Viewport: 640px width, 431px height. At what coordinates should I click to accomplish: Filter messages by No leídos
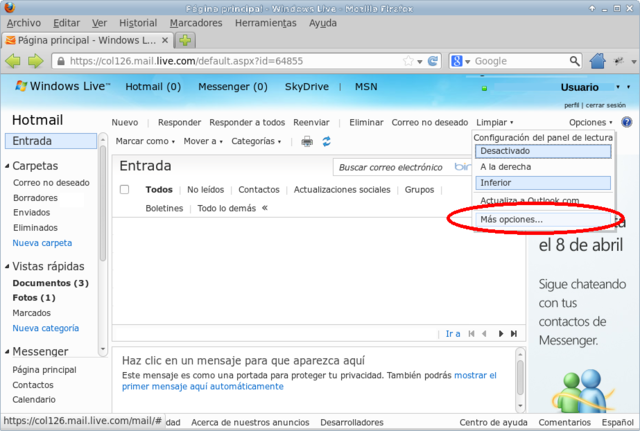205,190
